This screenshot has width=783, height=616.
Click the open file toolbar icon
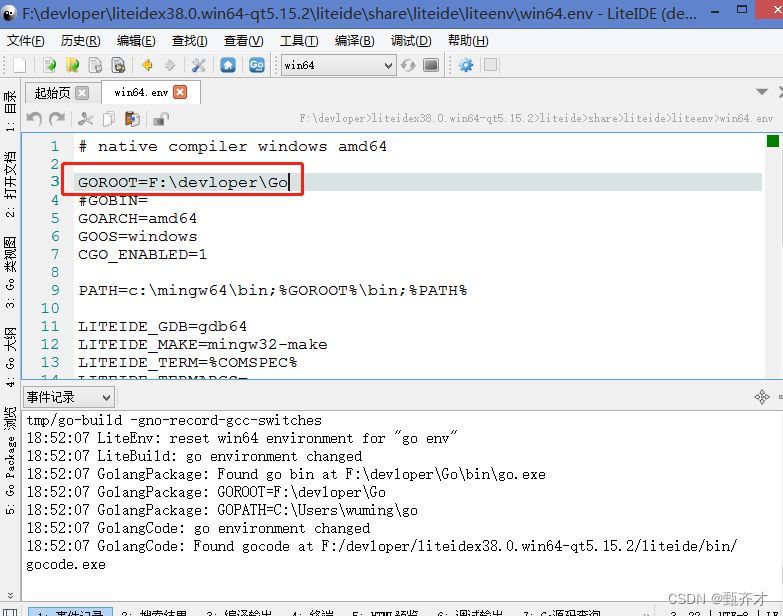coord(49,65)
